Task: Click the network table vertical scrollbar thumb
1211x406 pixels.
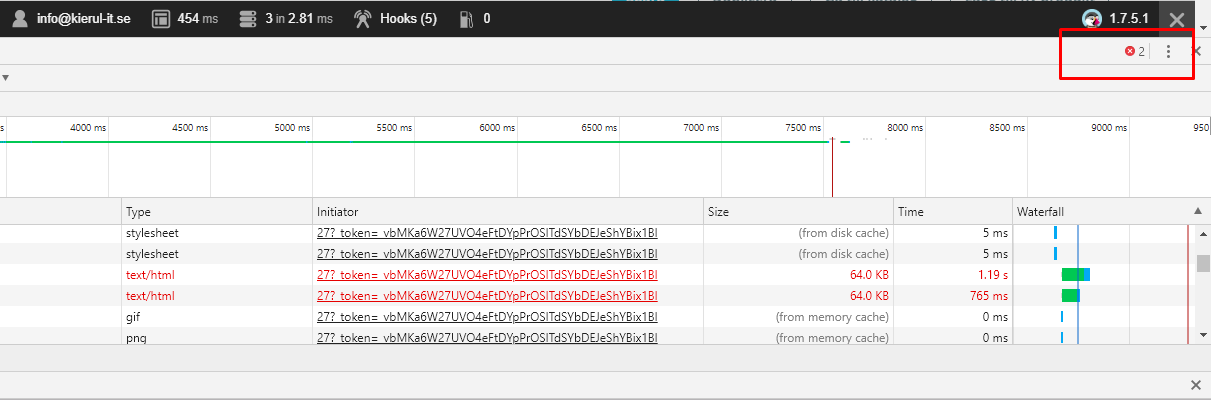Action: (x=1203, y=264)
